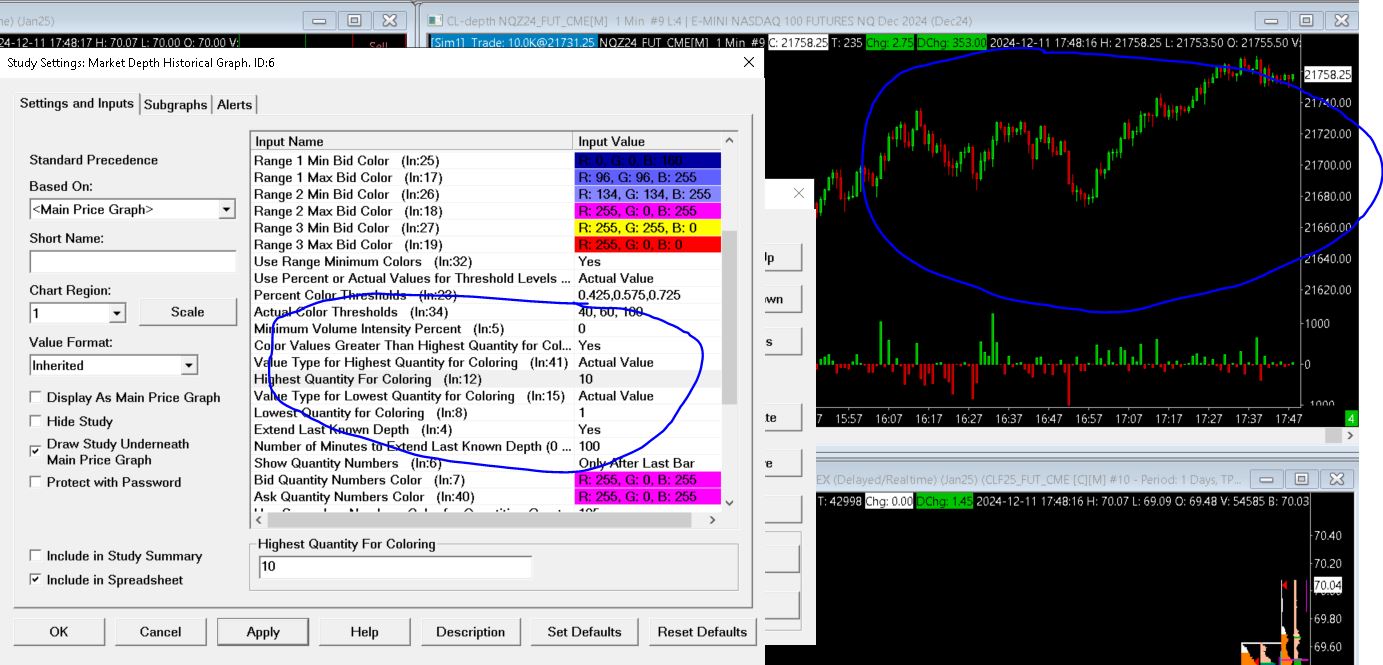Uncheck Include in Spreadsheet checkbox
1383x665 pixels.
click(36, 580)
